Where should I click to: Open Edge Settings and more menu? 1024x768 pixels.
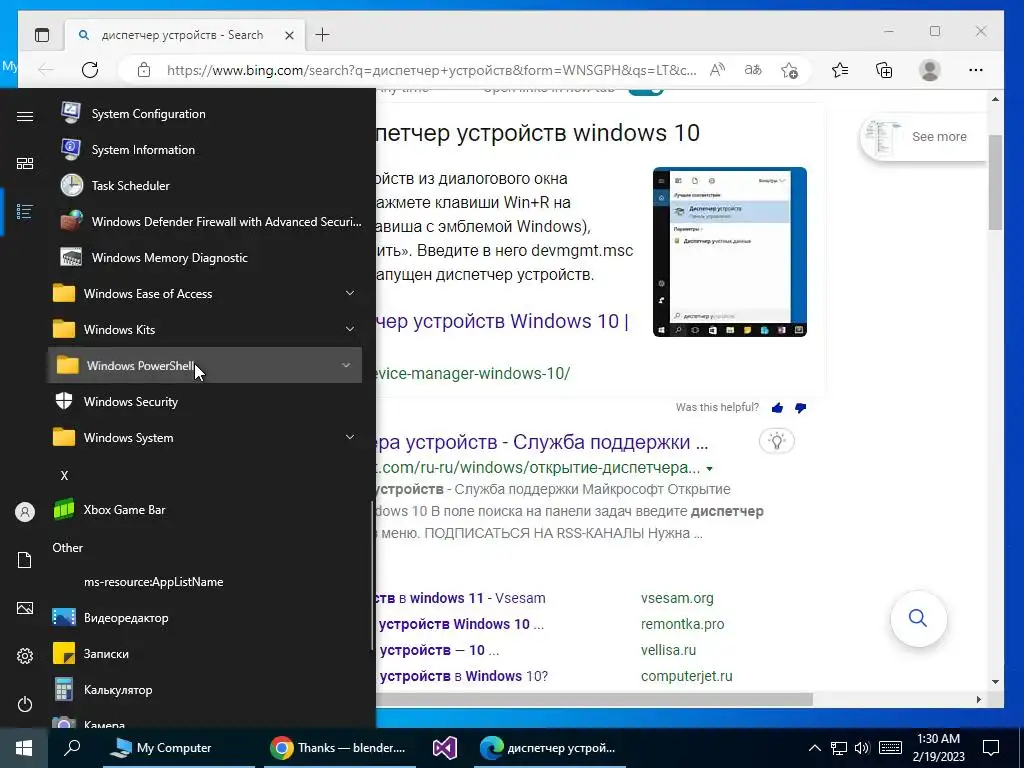click(976, 70)
